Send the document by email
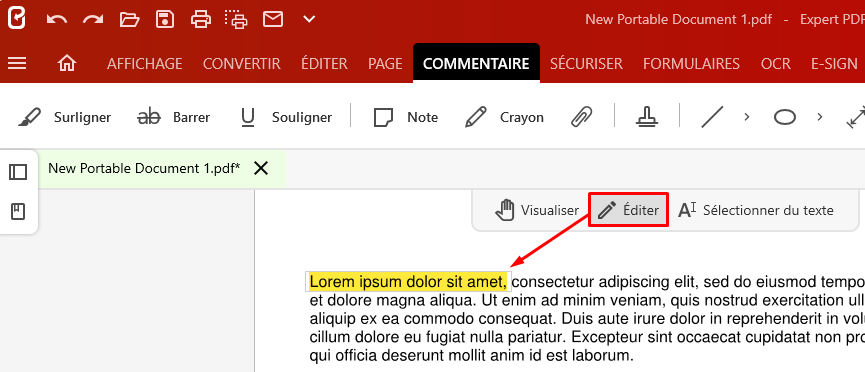Viewport: 865px width, 372px height. click(x=273, y=20)
